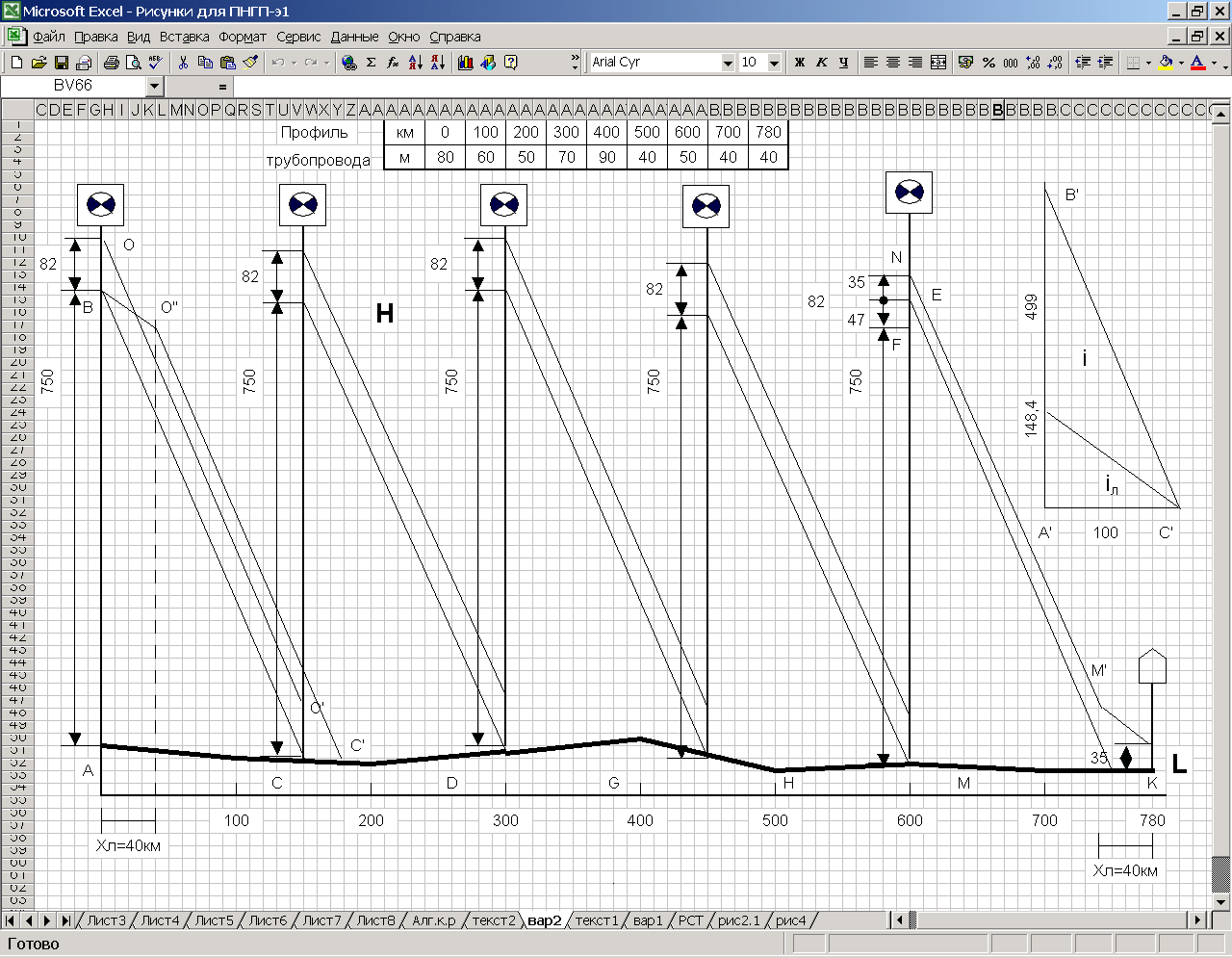
Task: Open the Undo history dropdown arrow
Action: point(294,63)
